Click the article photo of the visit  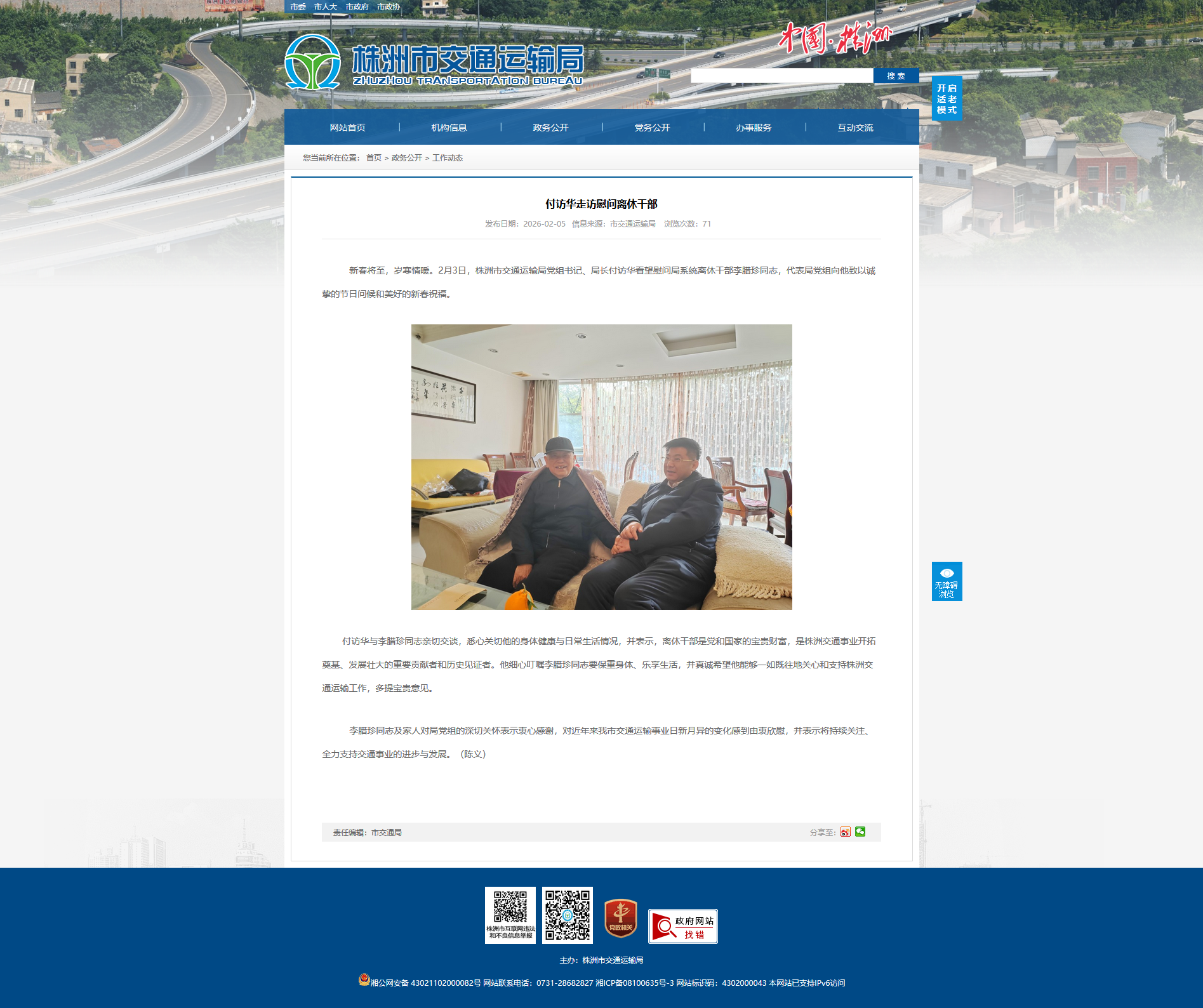[x=601, y=467]
